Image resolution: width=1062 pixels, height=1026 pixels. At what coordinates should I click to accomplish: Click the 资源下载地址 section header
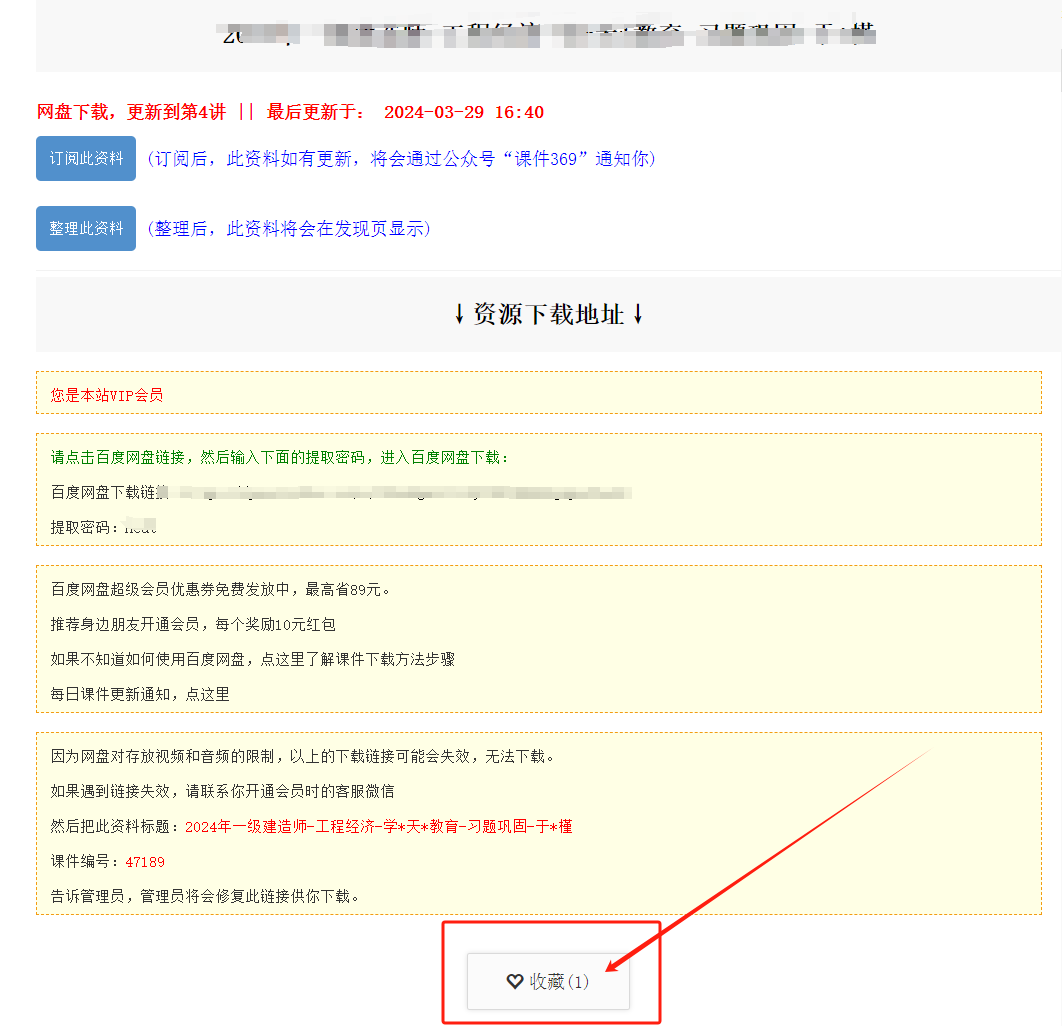(548, 313)
